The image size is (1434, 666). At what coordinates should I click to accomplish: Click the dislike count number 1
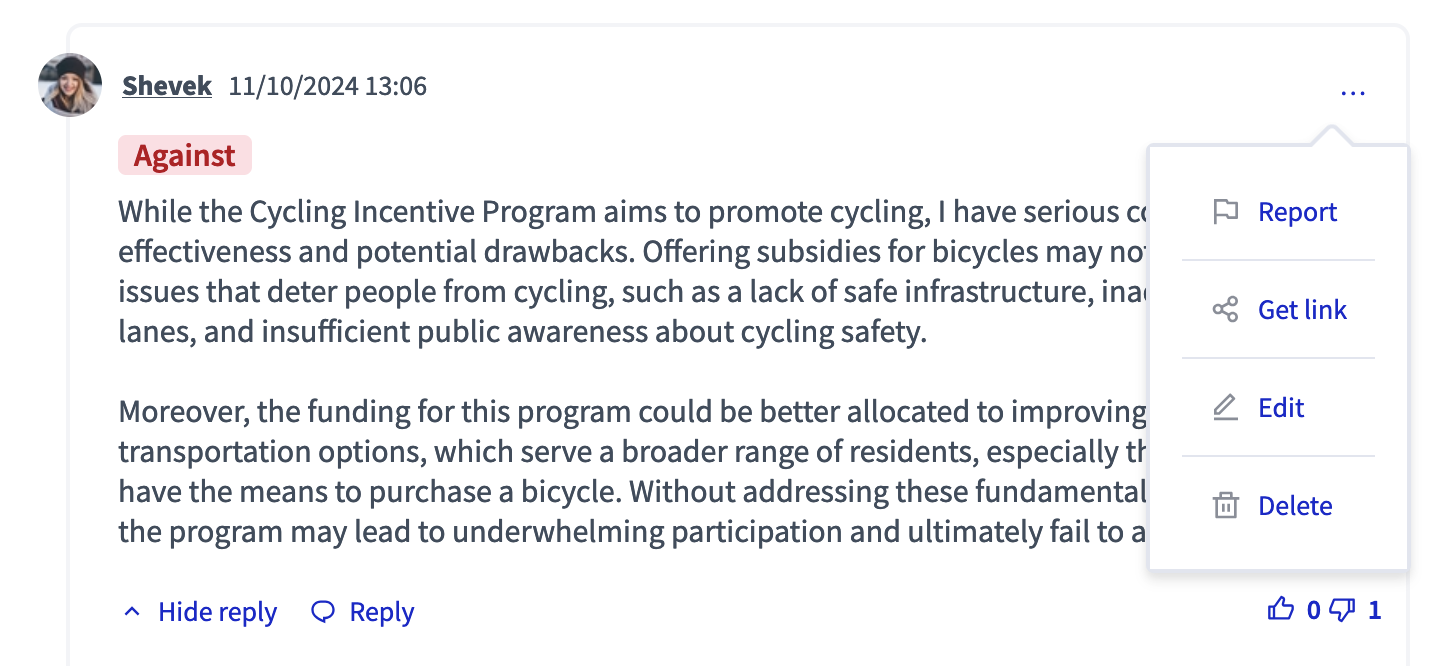click(x=1375, y=610)
